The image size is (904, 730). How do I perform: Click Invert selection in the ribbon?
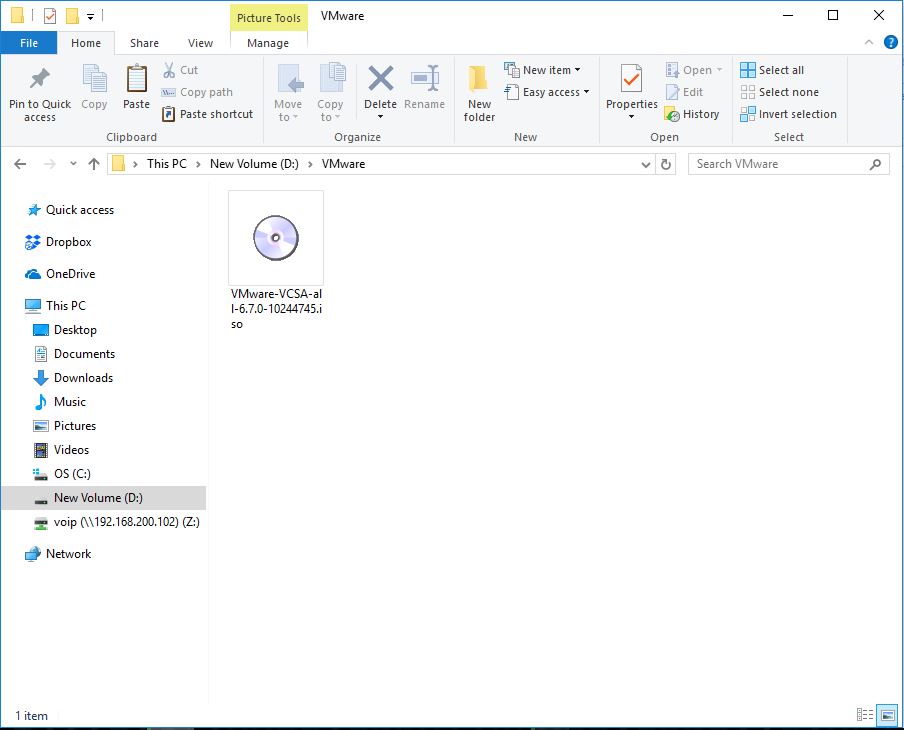click(x=788, y=114)
